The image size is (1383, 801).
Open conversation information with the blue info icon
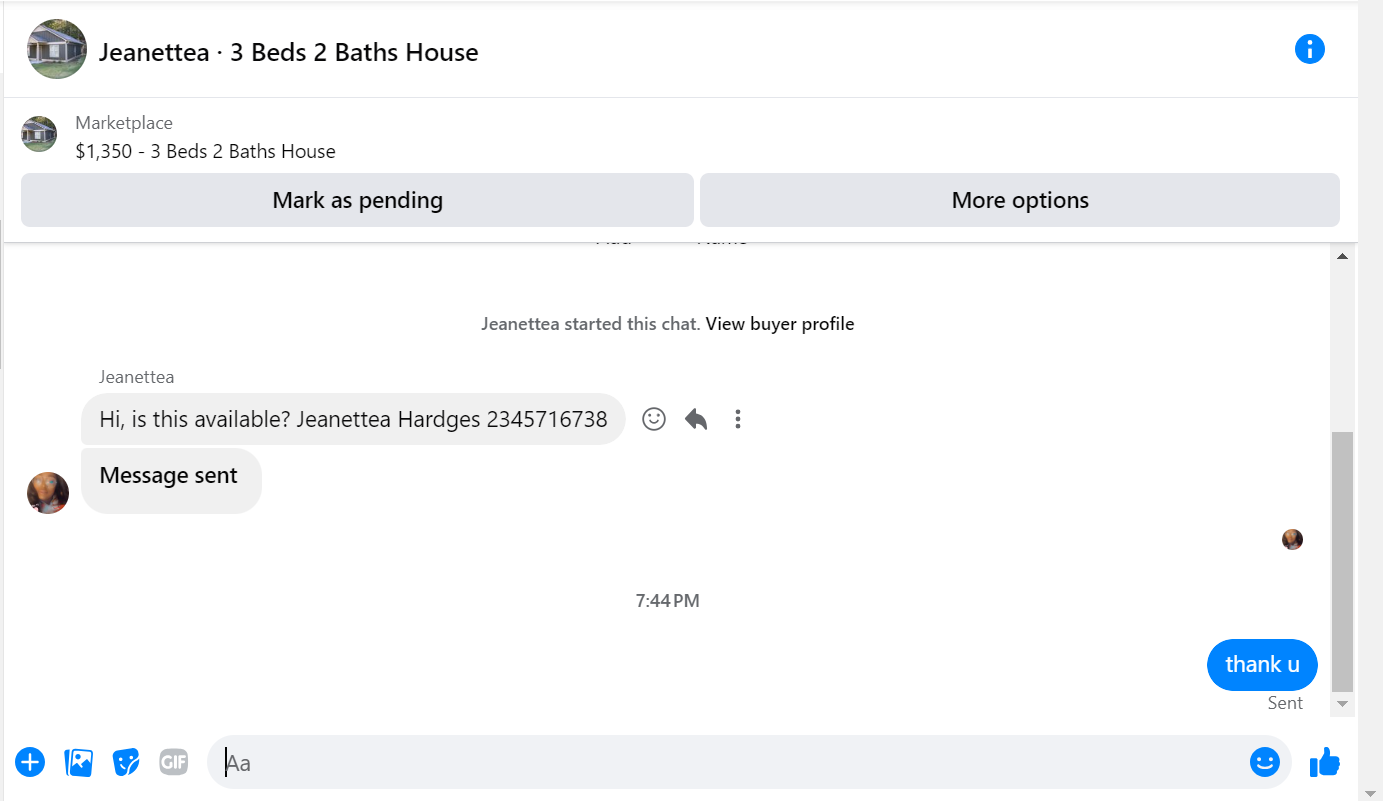click(x=1309, y=49)
